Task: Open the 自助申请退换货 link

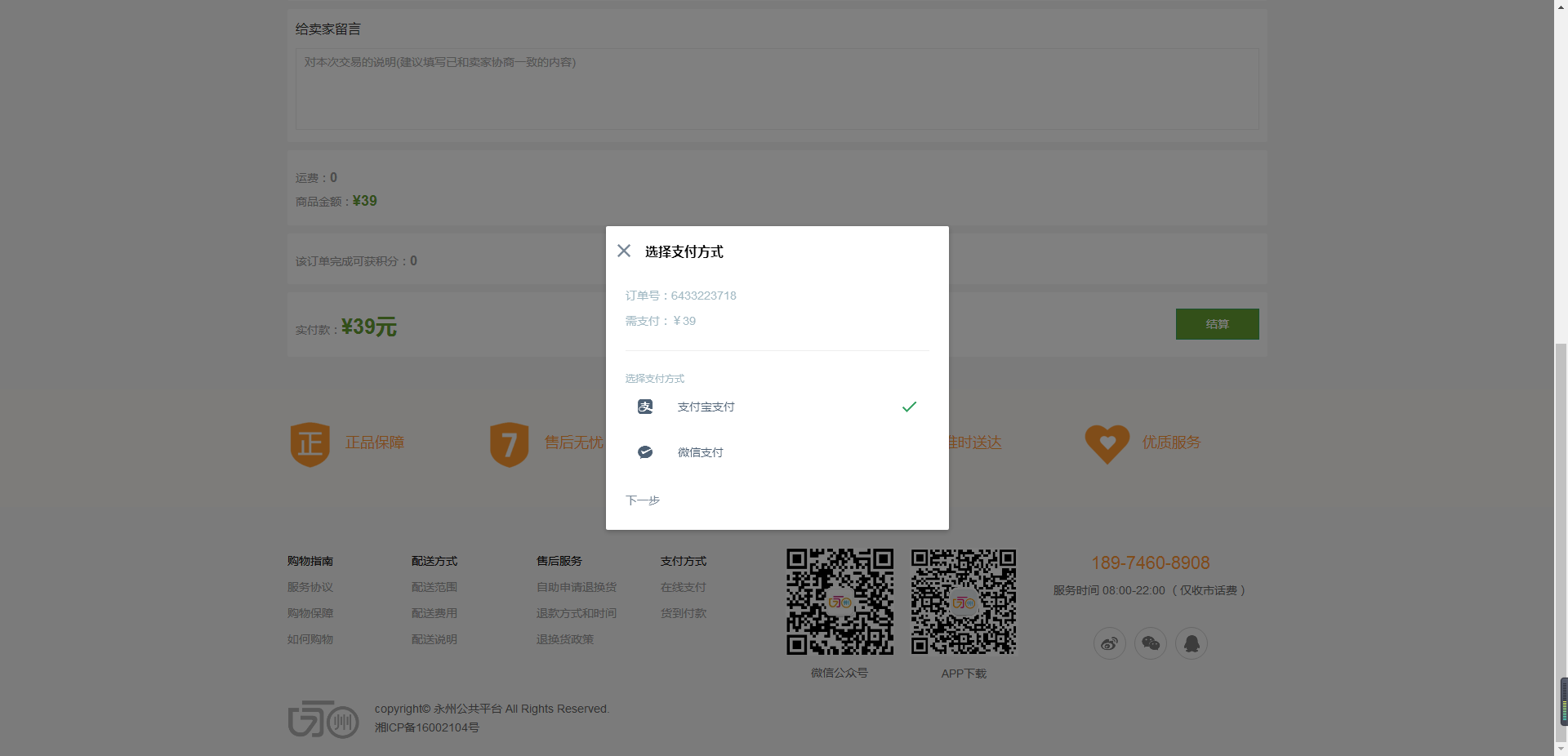Action: (x=576, y=587)
